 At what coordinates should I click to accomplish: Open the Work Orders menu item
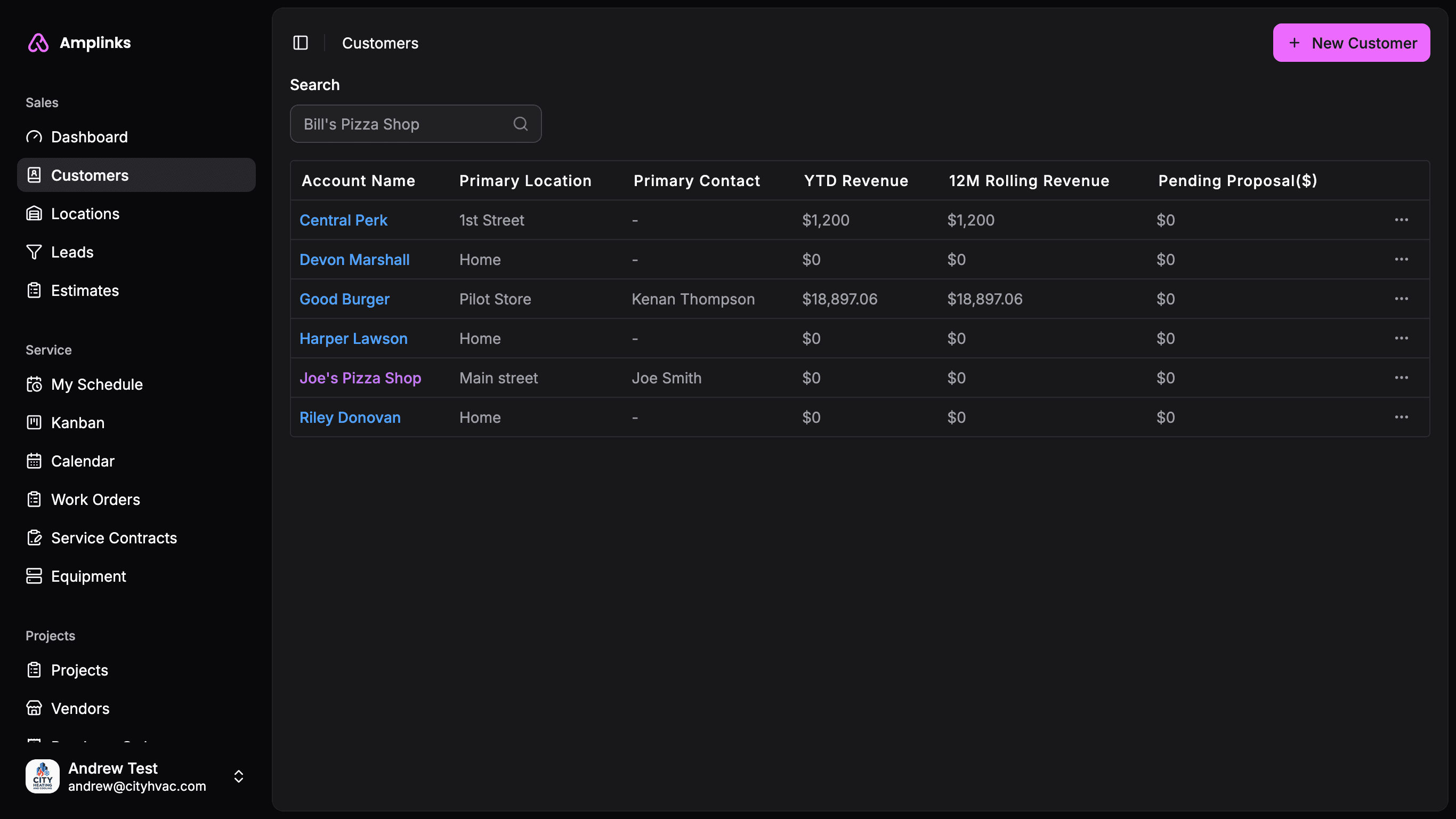(95, 500)
